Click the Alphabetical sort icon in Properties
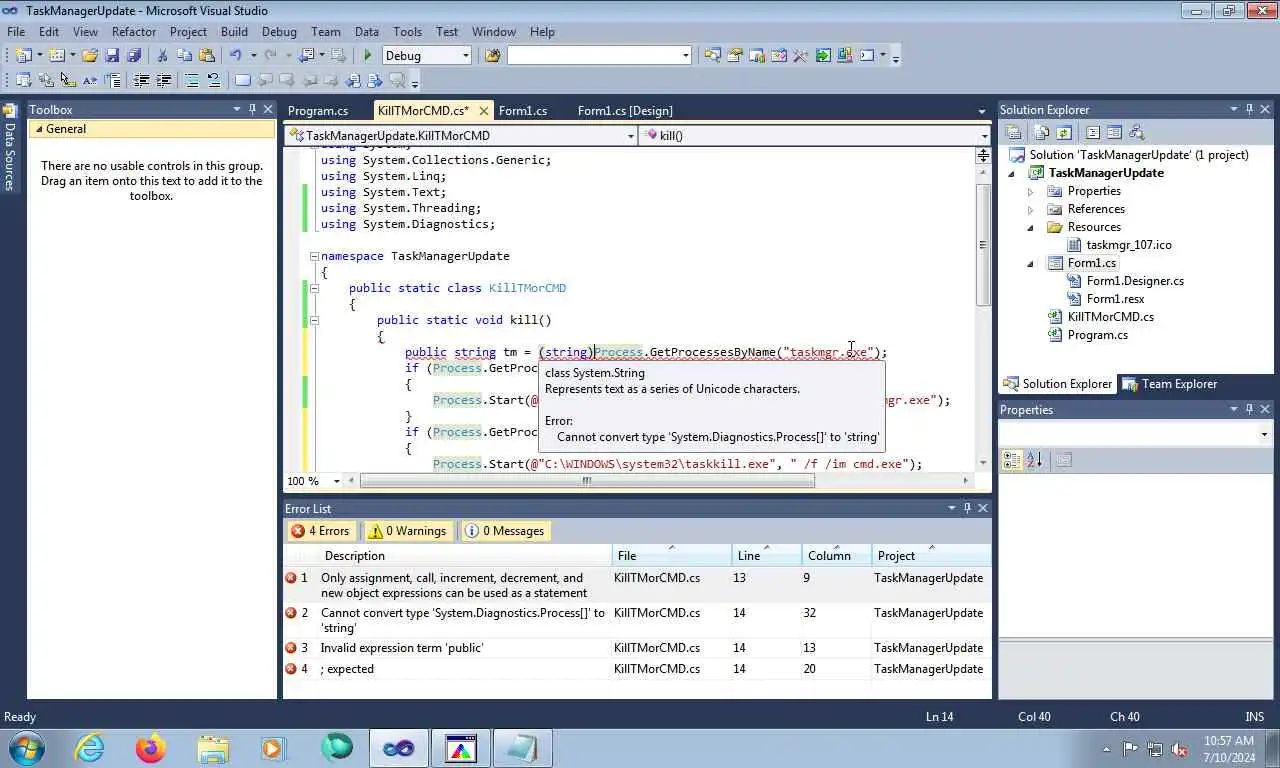The height and width of the screenshot is (768, 1280). click(x=1034, y=460)
